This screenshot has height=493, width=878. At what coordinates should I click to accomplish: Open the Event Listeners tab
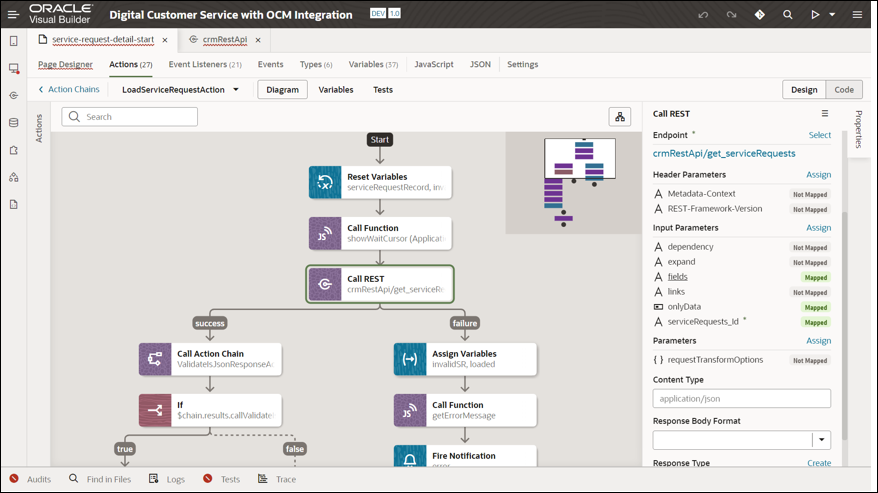(205, 64)
